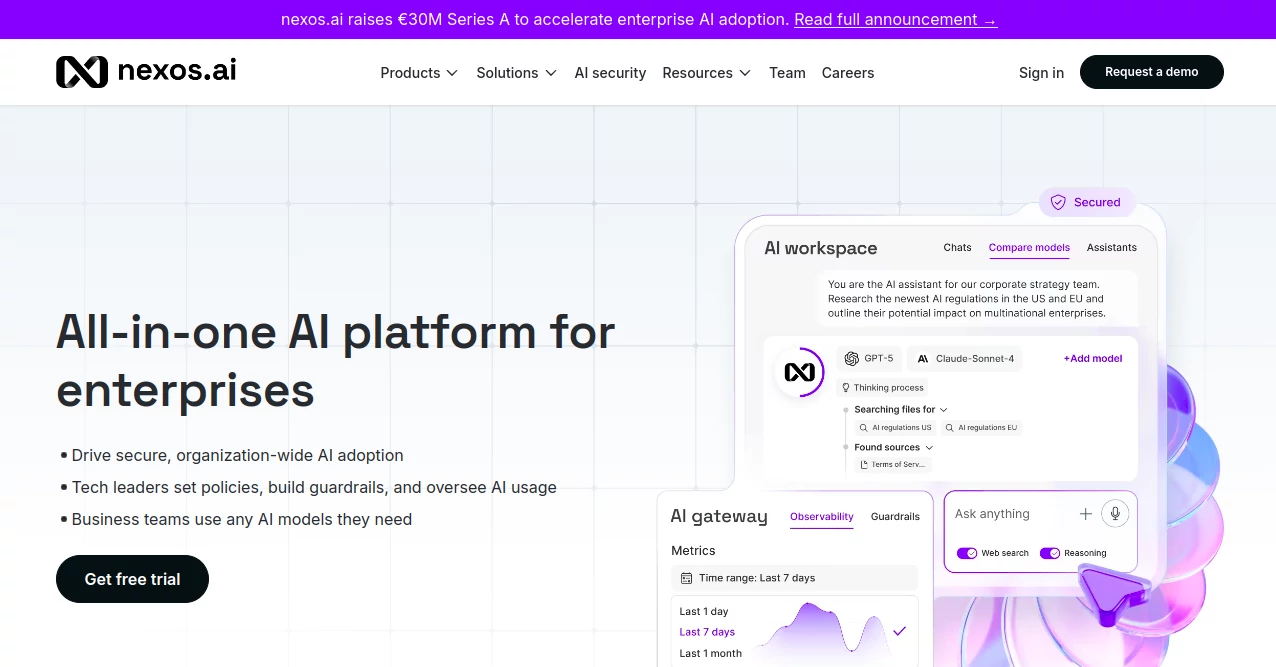This screenshot has height=667, width=1276.
Task: Switch to the Compare models tab
Action: [1029, 247]
